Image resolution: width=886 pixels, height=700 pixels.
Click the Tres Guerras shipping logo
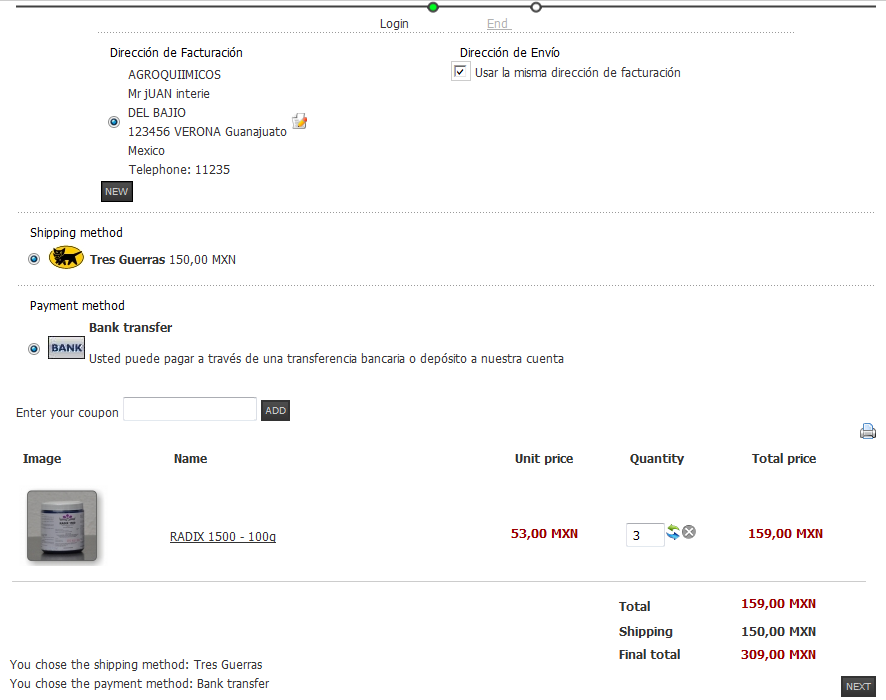point(66,258)
